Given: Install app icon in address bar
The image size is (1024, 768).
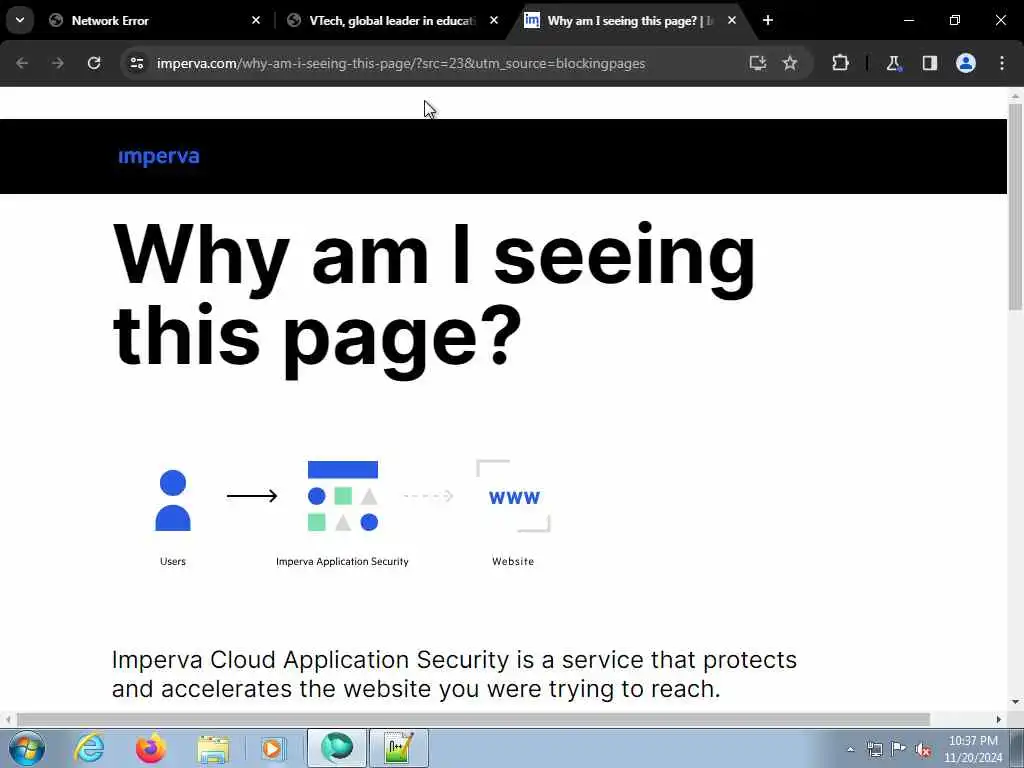Looking at the screenshot, I should tap(758, 63).
